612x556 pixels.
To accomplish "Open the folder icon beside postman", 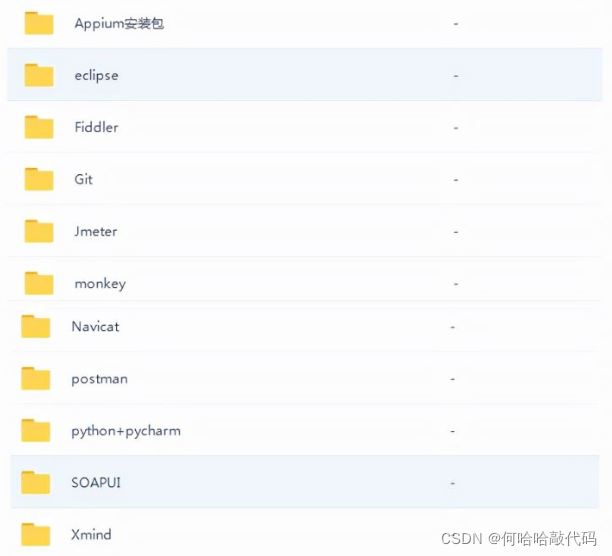I will 36,378.
